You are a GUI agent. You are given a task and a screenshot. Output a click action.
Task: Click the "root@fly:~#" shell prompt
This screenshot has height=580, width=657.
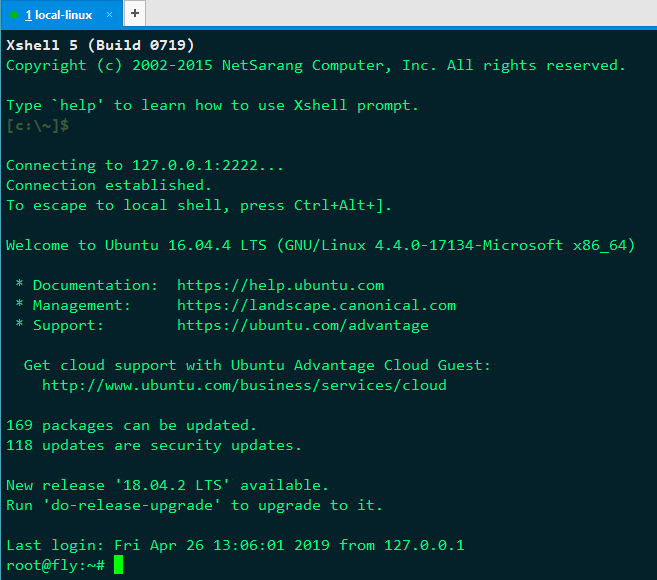point(55,565)
